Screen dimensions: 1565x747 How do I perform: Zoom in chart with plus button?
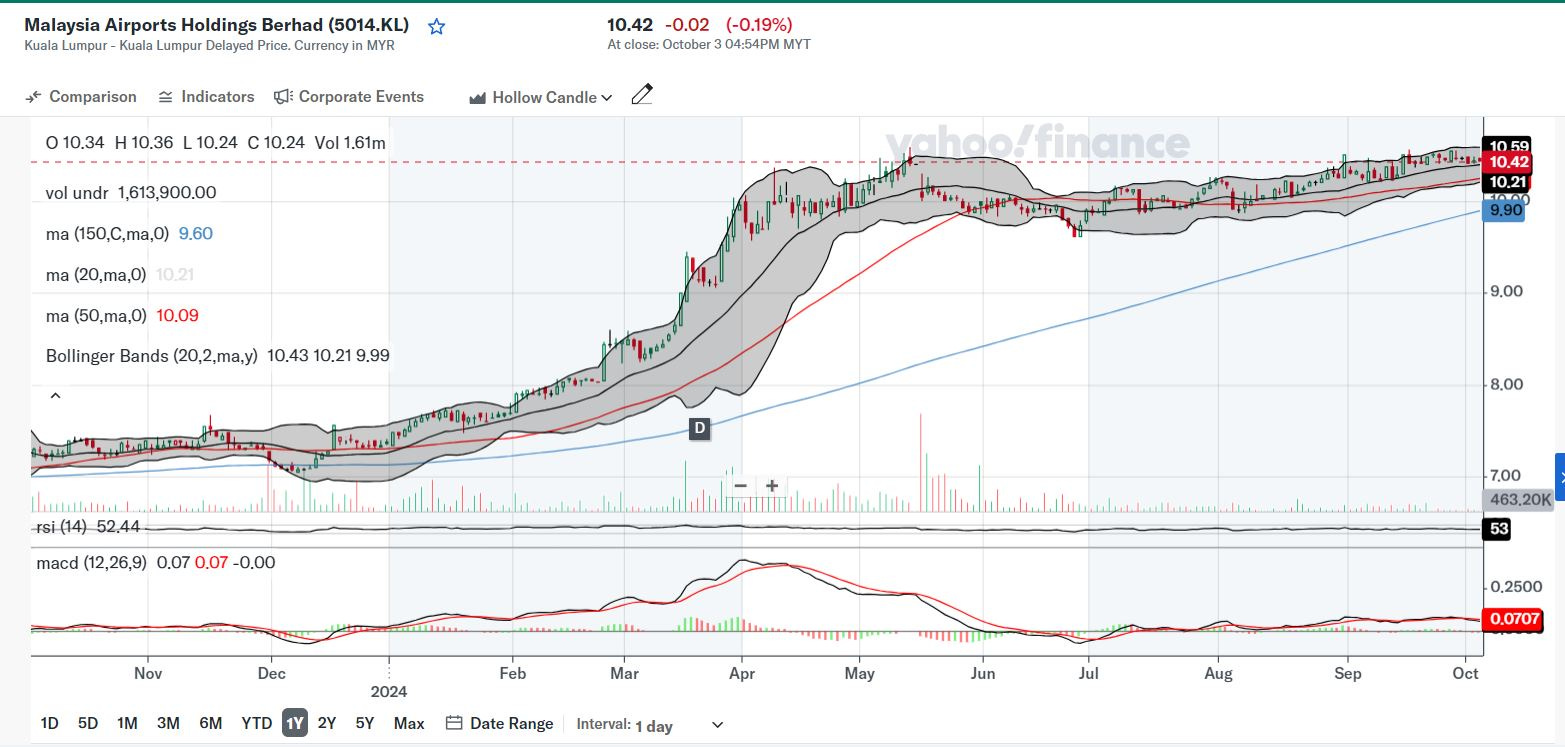772,486
